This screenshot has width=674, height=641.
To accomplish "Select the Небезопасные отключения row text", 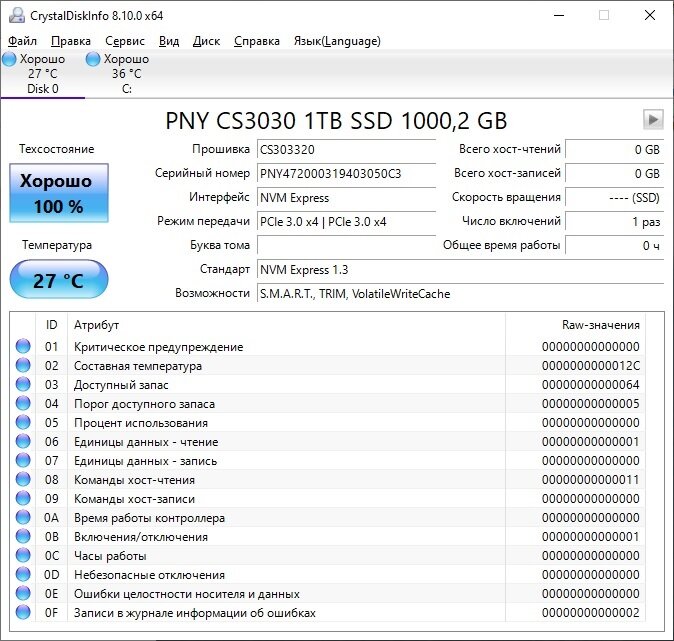I will (x=149, y=575).
